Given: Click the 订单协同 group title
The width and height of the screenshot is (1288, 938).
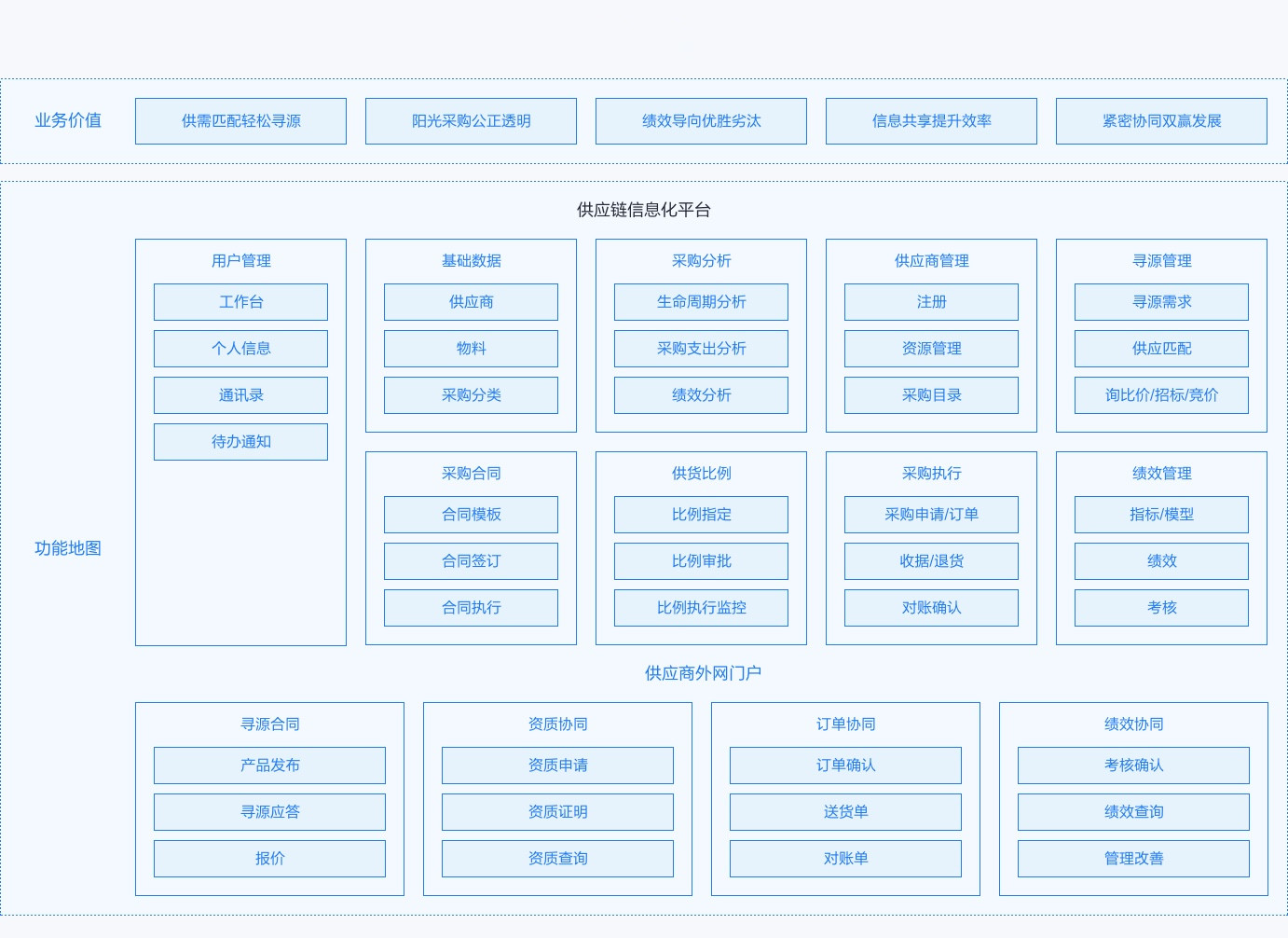Looking at the screenshot, I should pos(845,724).
